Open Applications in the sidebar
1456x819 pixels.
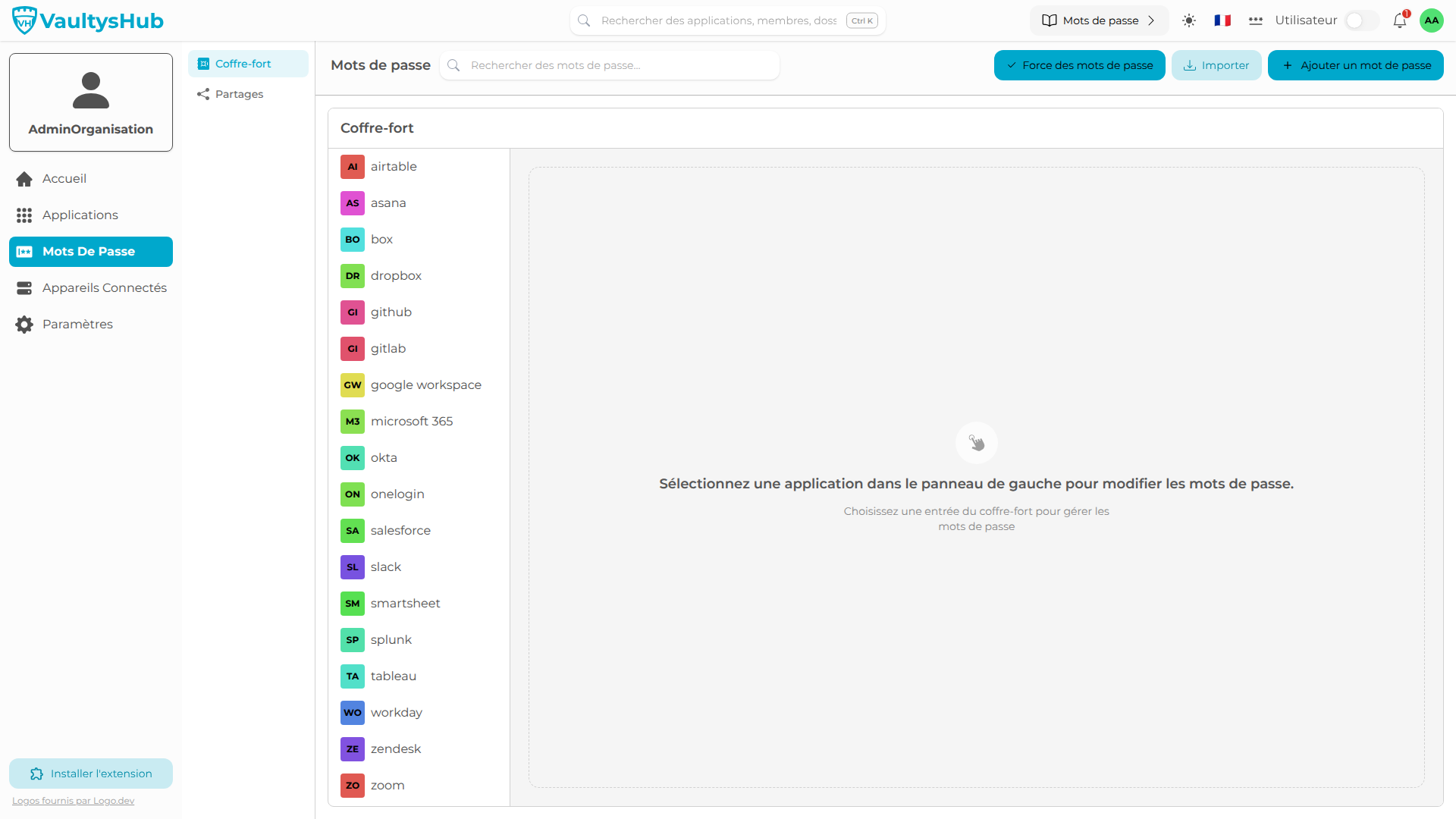[91, 215]
